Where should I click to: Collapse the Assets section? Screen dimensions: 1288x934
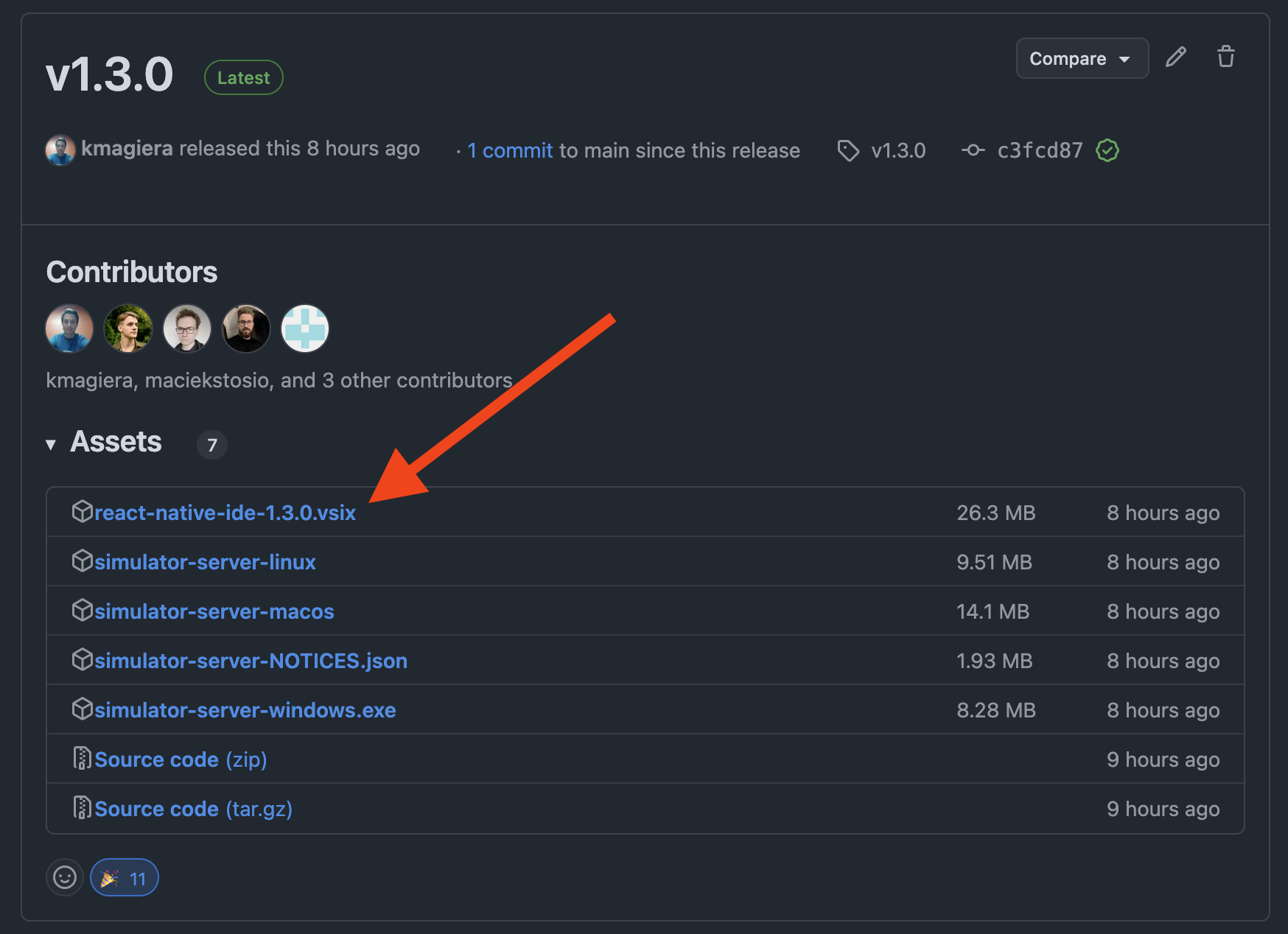pos(51,443)
